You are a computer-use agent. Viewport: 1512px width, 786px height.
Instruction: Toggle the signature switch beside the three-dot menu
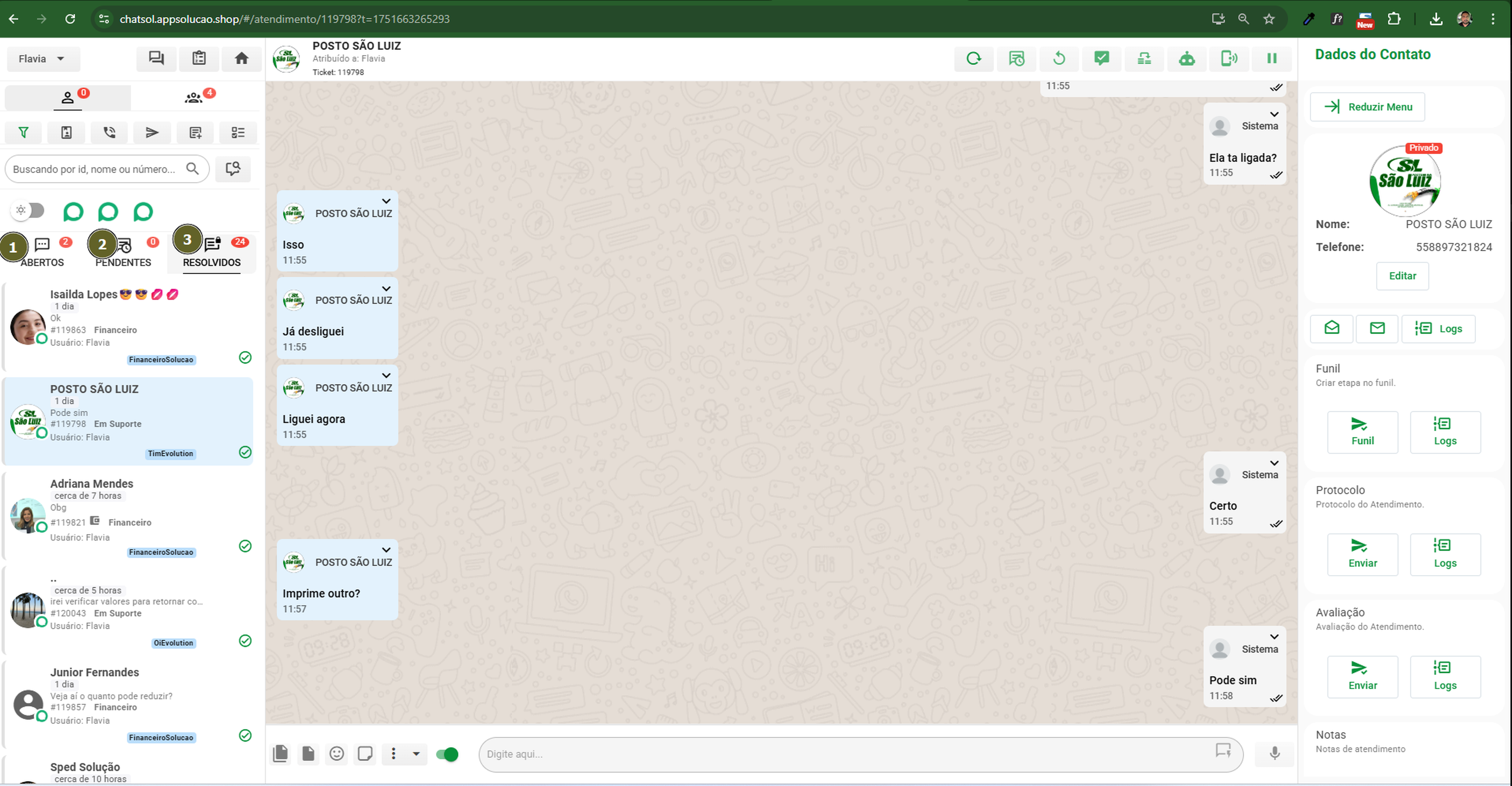448,754
